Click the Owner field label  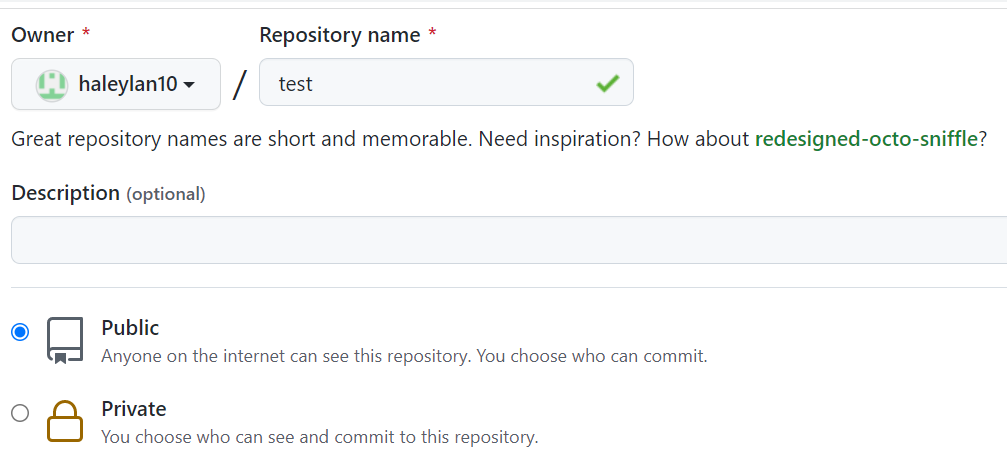[43, 35]
